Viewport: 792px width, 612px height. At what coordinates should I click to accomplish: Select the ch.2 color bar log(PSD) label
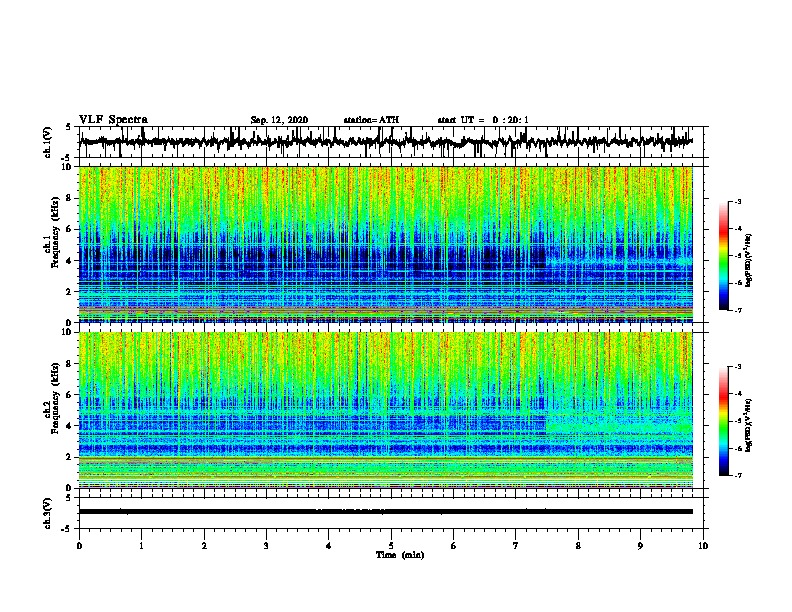749,426
